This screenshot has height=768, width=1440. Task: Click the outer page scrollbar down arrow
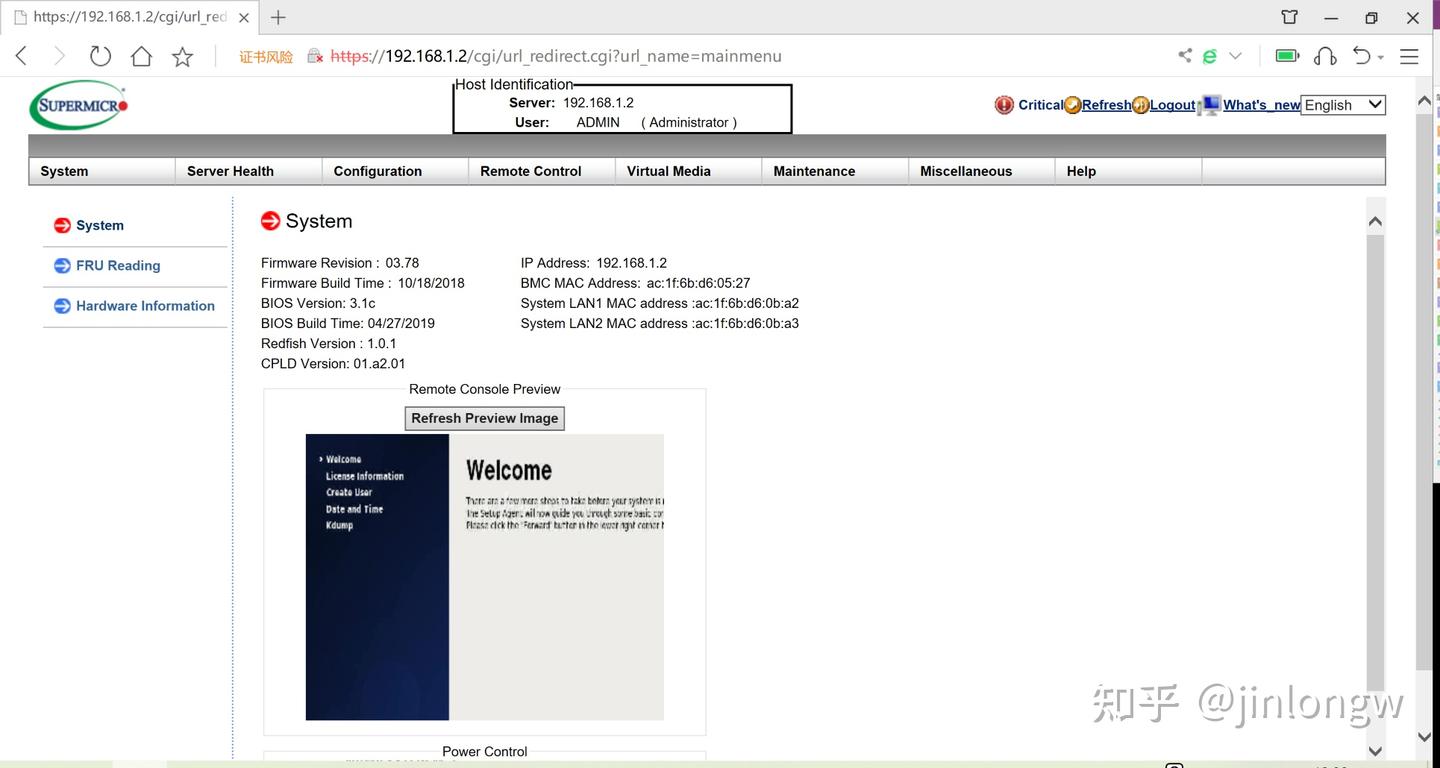[1425, 737]
